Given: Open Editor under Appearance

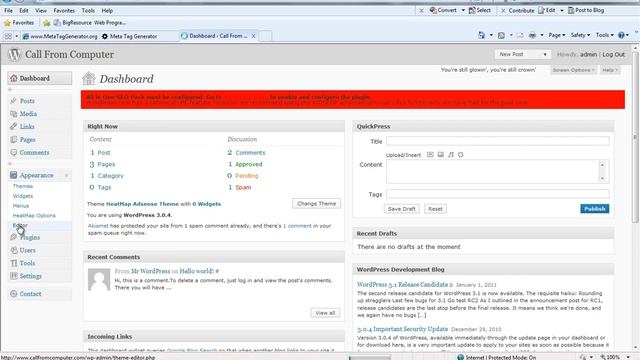Looking at the screenshot, I should 20,225.
